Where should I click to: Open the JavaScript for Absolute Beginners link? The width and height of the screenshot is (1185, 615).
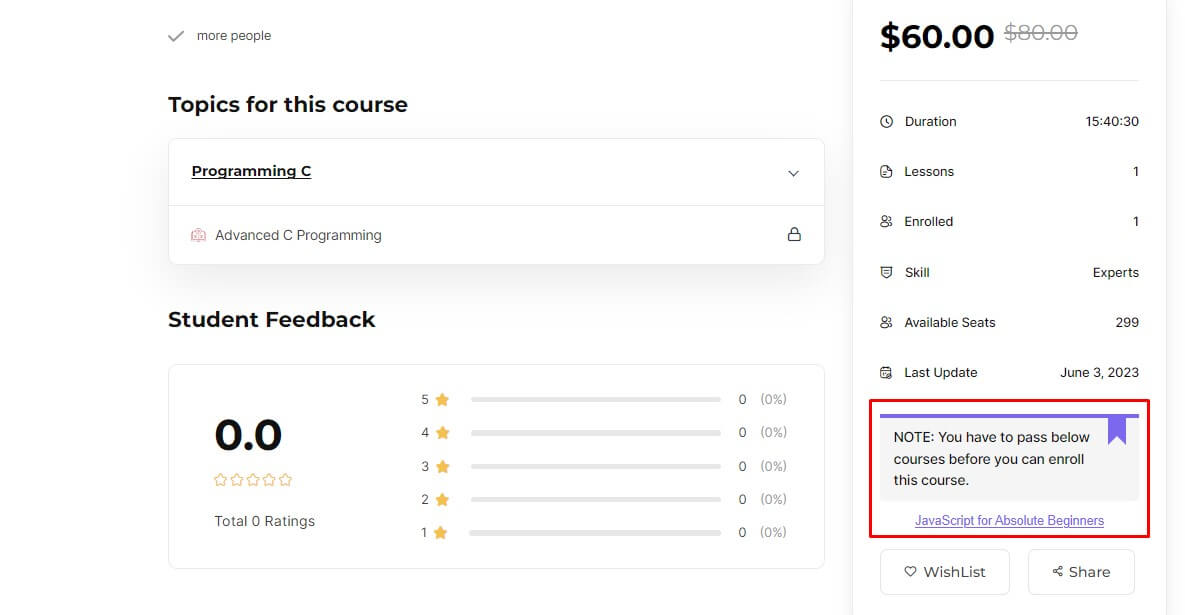click(1009, 520)
